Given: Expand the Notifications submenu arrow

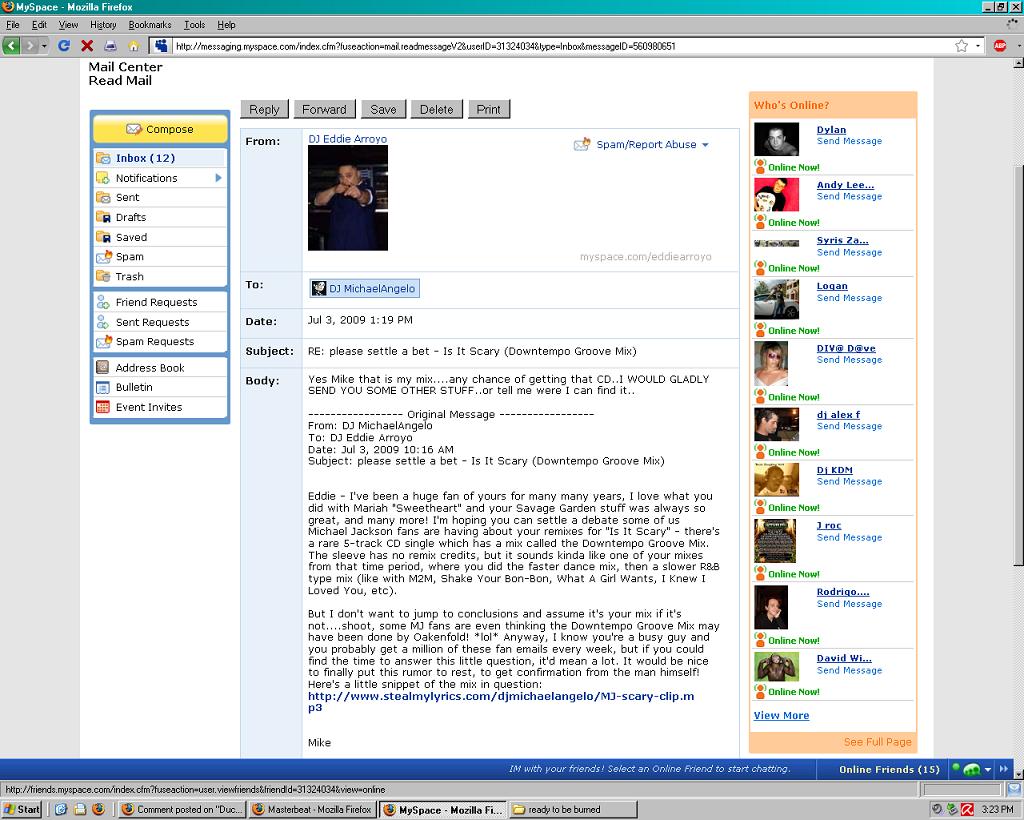Looking at the screenshot, I should (x=218, y=178).
